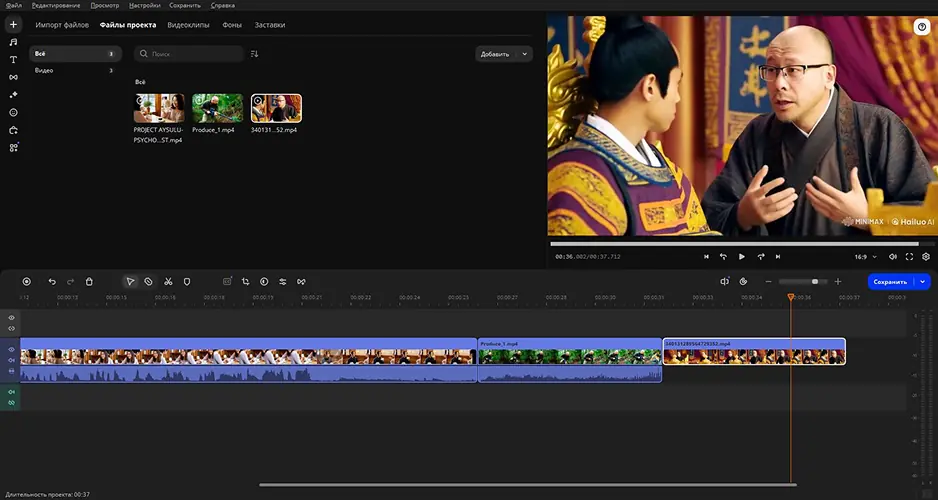This screenshot has height=500, width=938.
Task: Select the blade disable tool next to pointer
Action: [x=148, y=282]
